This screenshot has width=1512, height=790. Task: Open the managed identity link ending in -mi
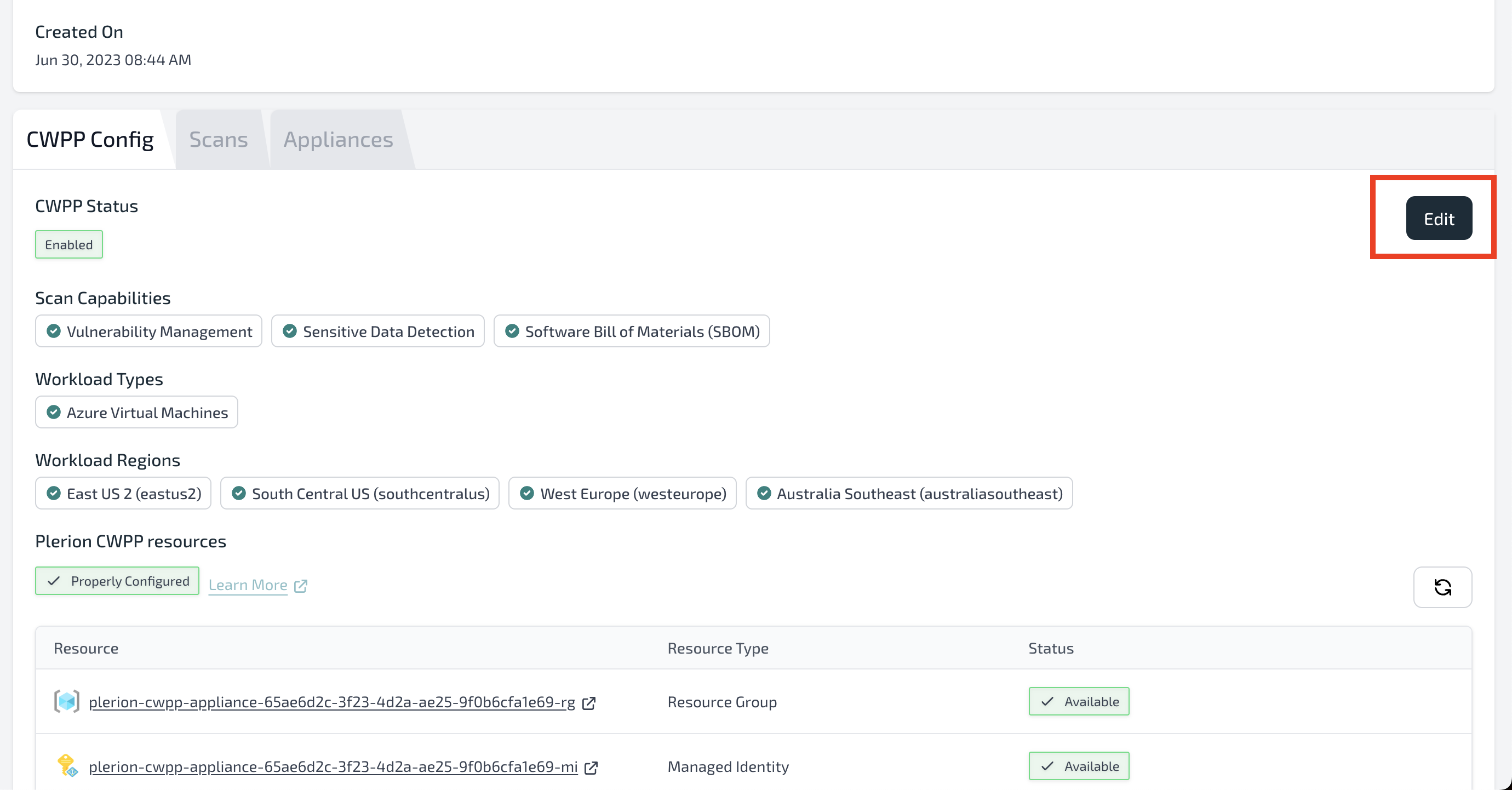[x=333, y=766]
